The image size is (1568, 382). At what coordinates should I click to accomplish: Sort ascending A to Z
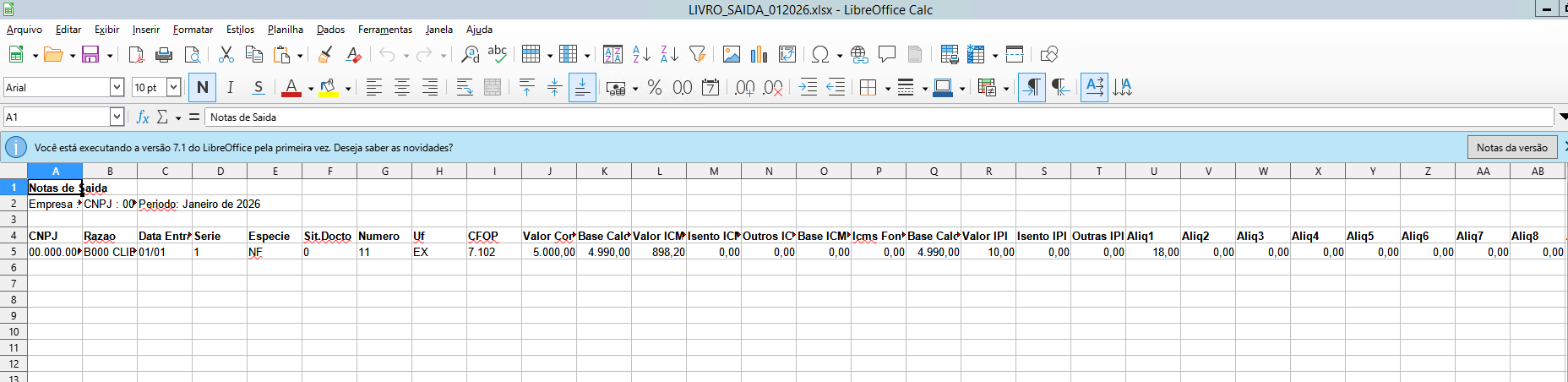641,55
